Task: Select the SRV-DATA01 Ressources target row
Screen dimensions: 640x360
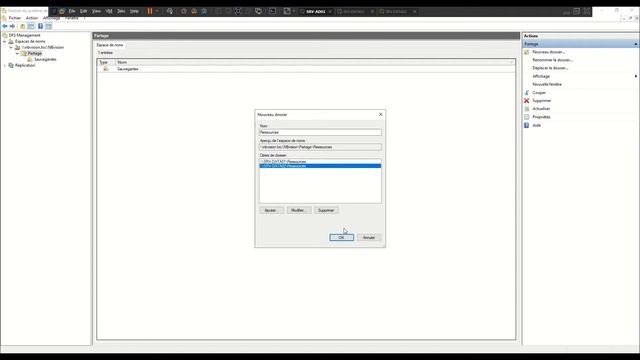Action: click(320, 162)
